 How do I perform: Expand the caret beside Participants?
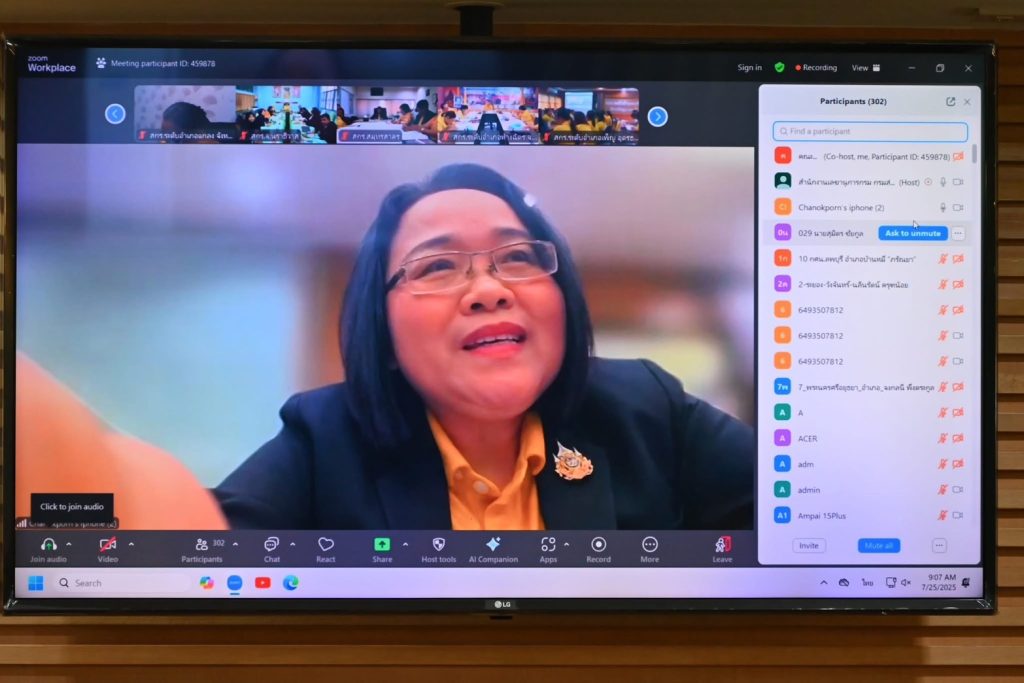tap(235, 544)
